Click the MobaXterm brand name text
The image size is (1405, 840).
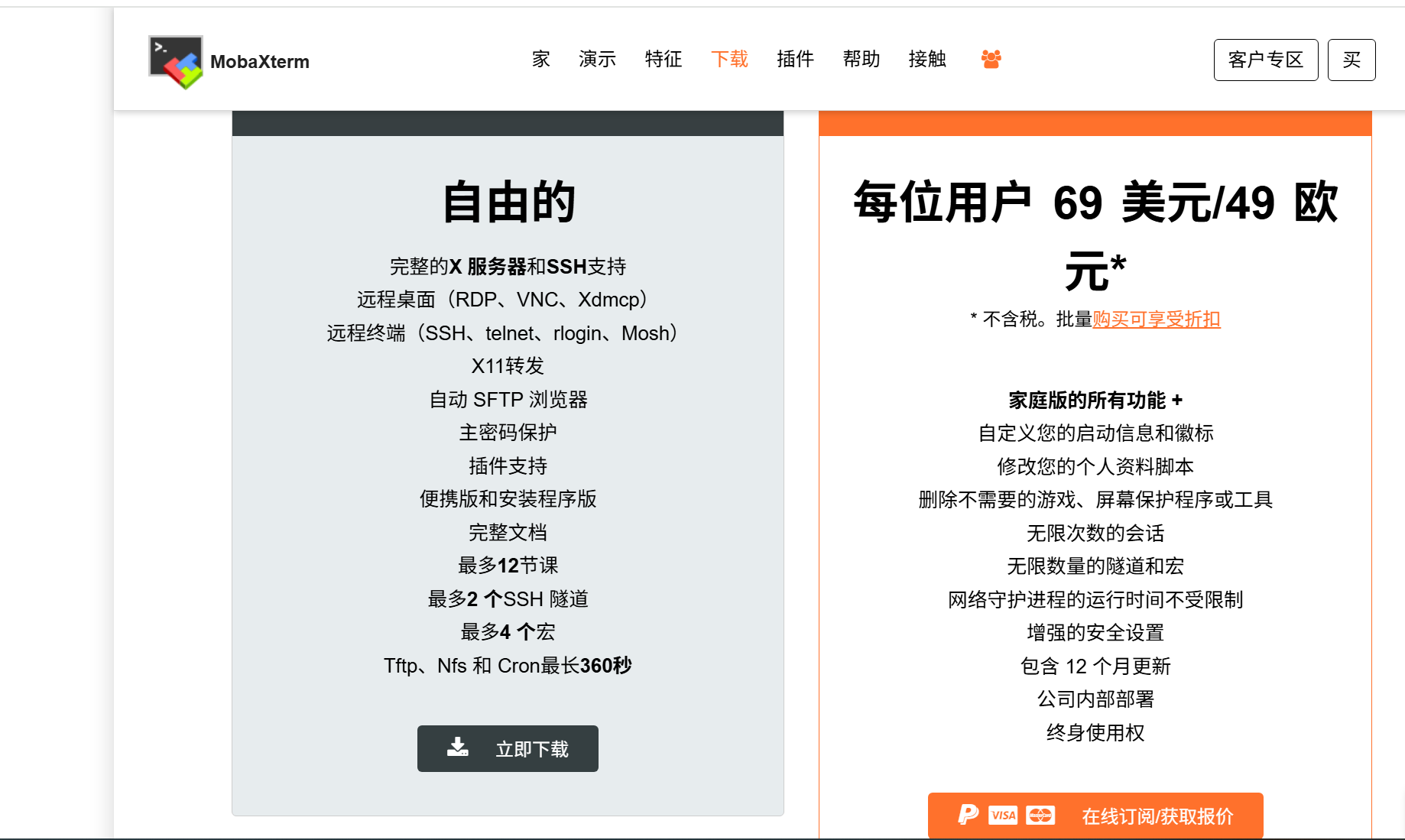(x=260, y=62)
